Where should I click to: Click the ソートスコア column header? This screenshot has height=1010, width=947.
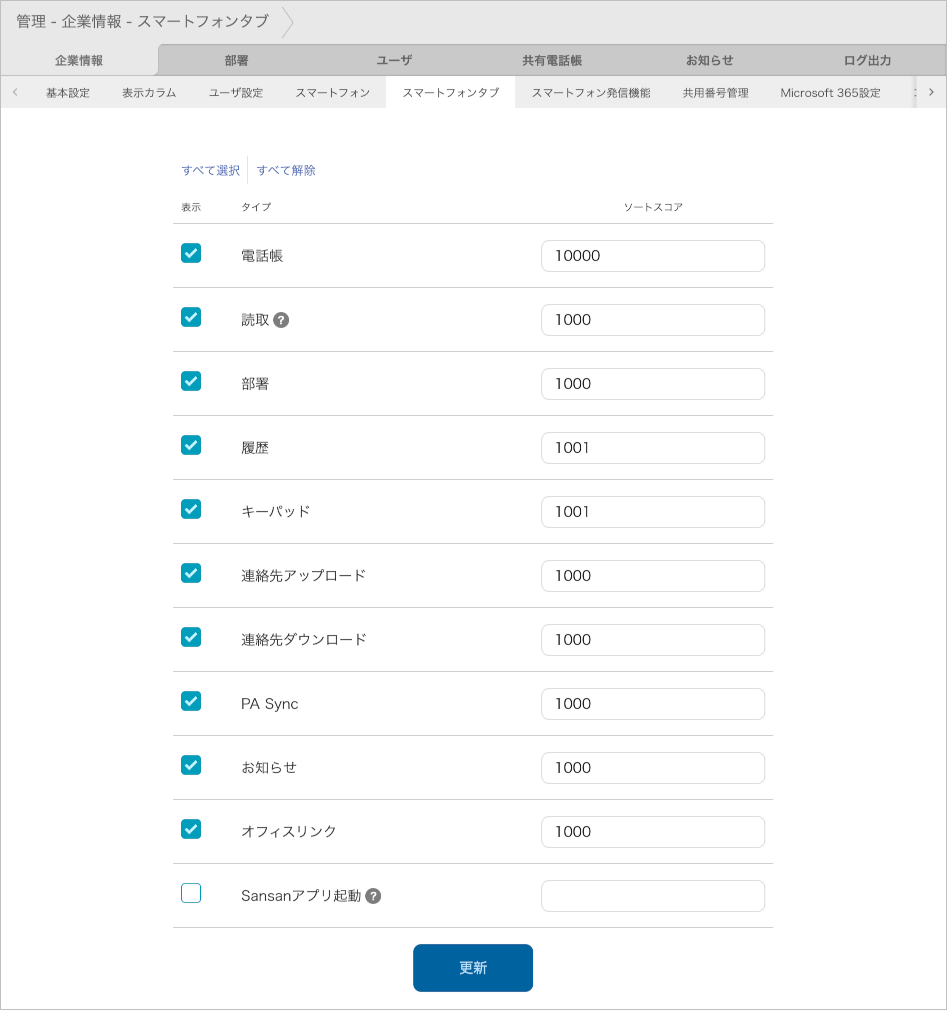click(x=653, y=207)
